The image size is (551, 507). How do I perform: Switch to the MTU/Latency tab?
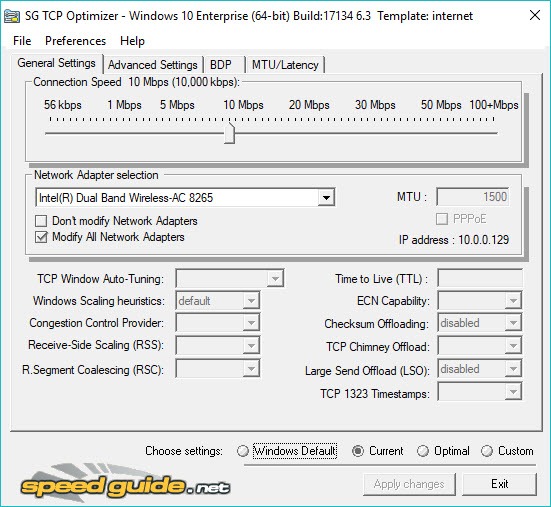click(285, 65)
